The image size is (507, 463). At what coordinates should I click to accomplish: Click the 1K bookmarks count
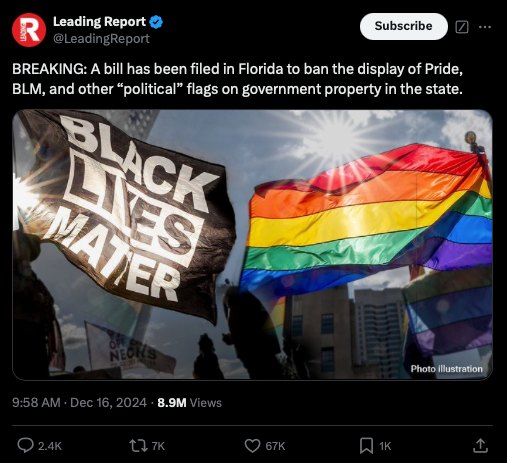click(x=385, y=446)
